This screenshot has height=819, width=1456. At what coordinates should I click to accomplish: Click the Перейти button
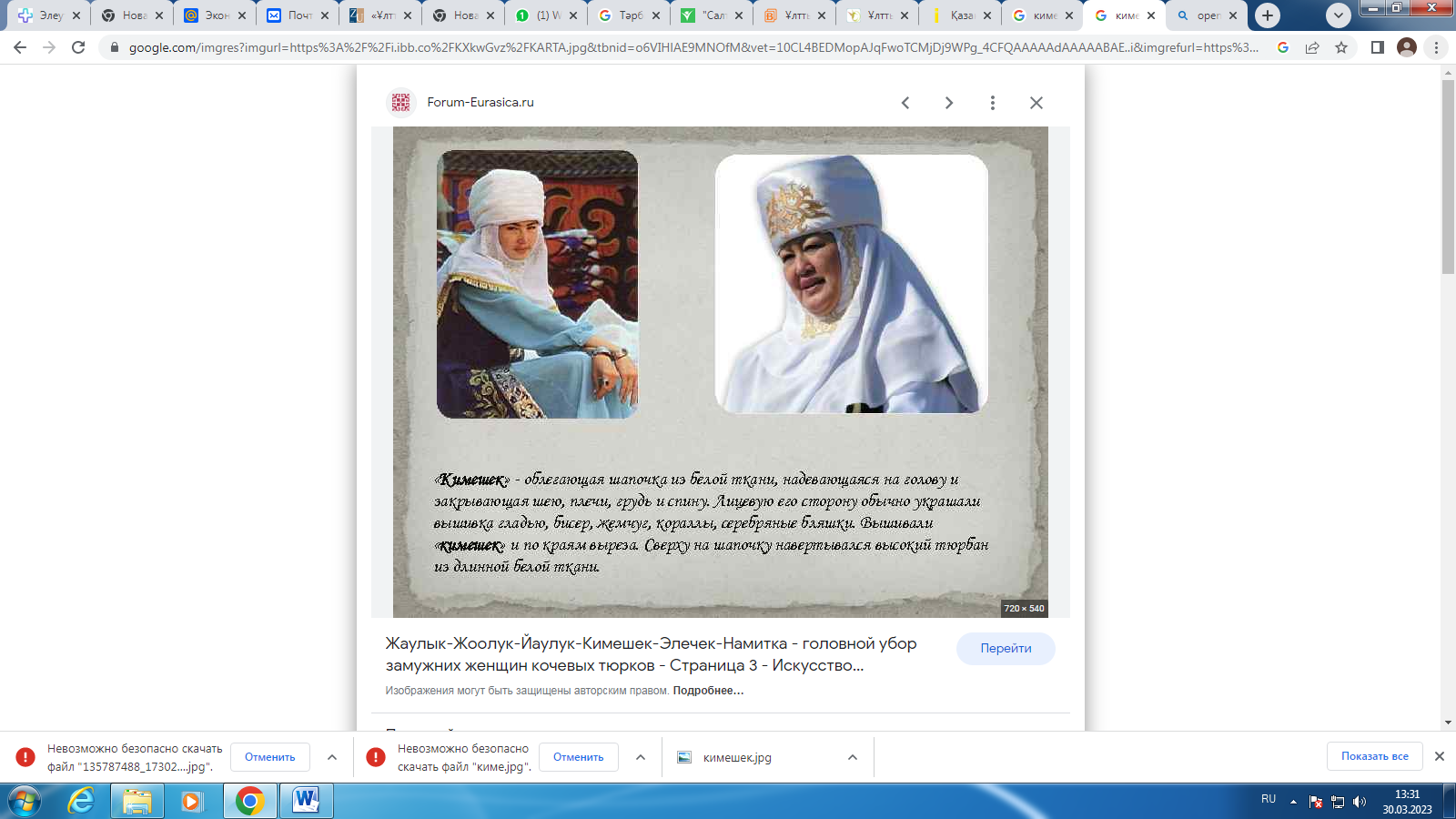pos(1006,649)
